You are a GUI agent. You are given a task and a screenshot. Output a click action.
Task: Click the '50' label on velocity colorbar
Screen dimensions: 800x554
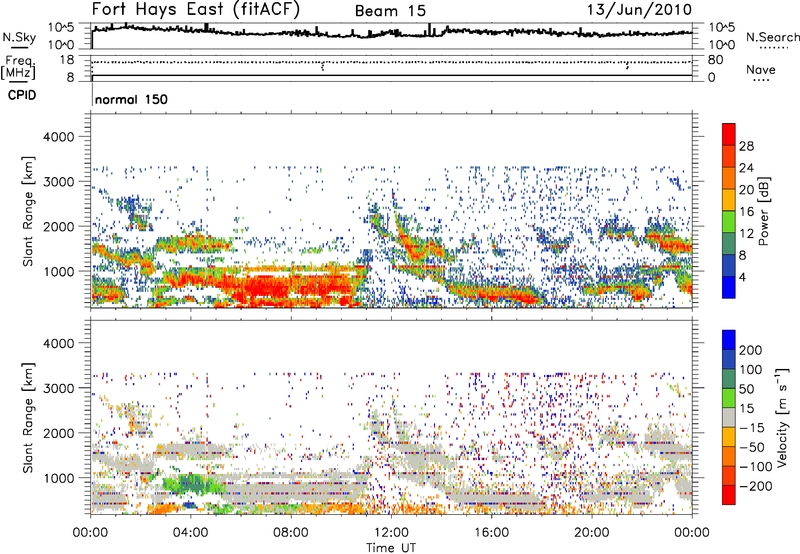(746, 389)
